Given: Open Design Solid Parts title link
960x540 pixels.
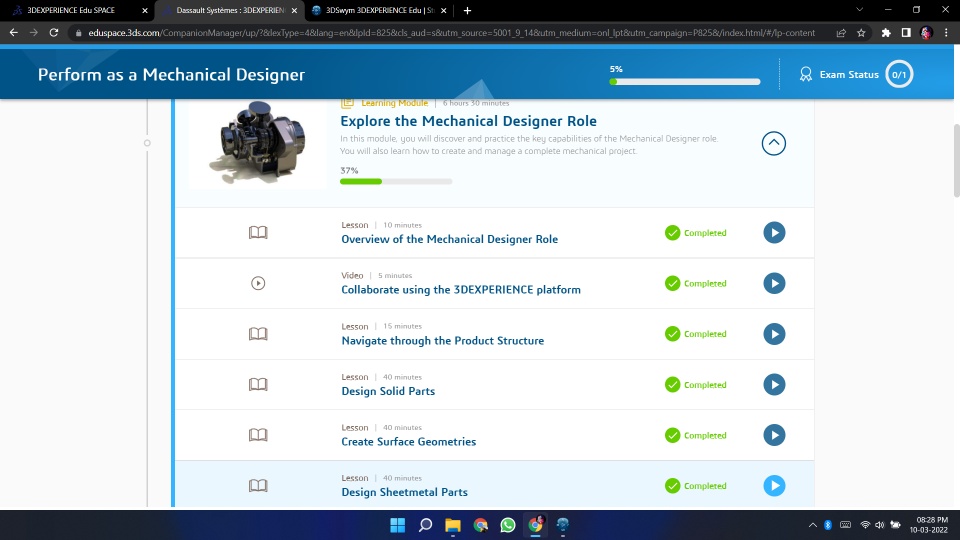Looking at the screenshot, I should 388,391.
